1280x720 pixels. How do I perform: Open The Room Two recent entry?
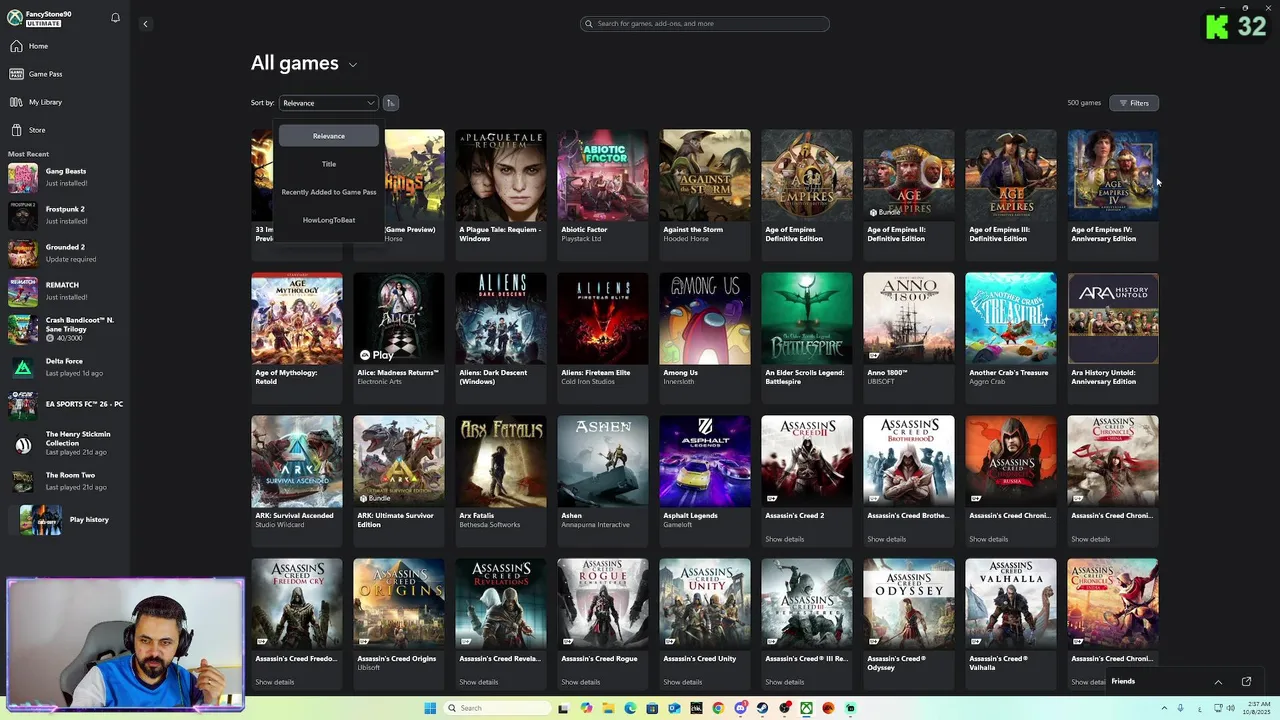[65, 481]
